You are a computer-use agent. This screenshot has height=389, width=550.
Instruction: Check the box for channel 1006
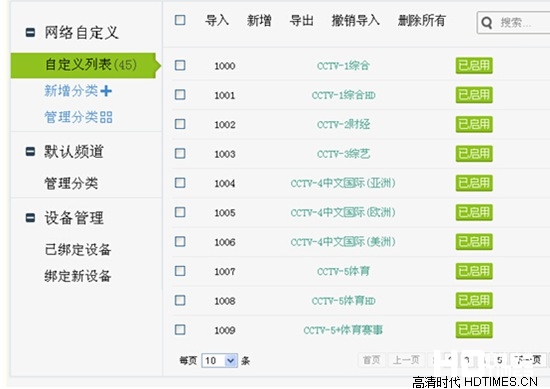coord(180,241)
